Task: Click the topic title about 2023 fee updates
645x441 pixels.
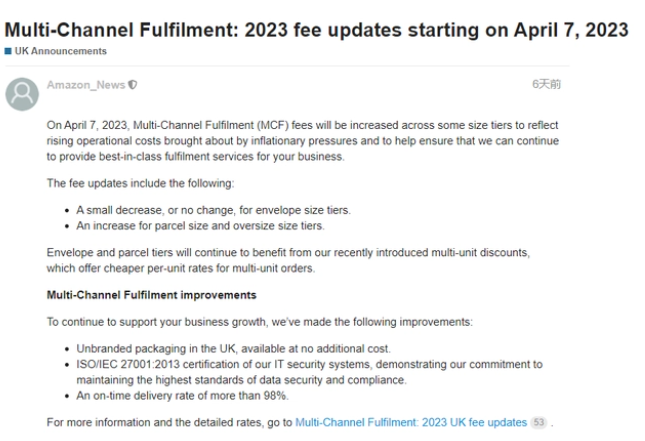Action: click(x=316, y=30)
